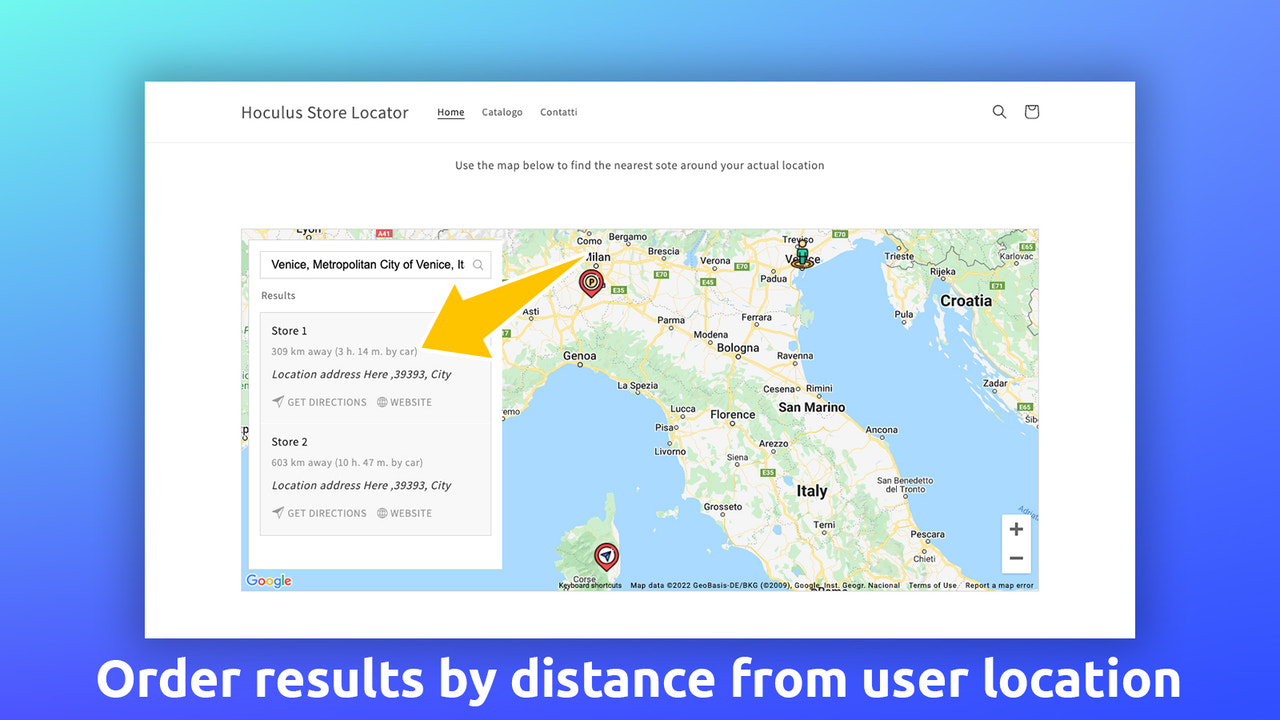Image resolution: width=1280 pixels, height=720 pixels.
Task: Open the map's Terms of Use
Action: tap(931, 584)
